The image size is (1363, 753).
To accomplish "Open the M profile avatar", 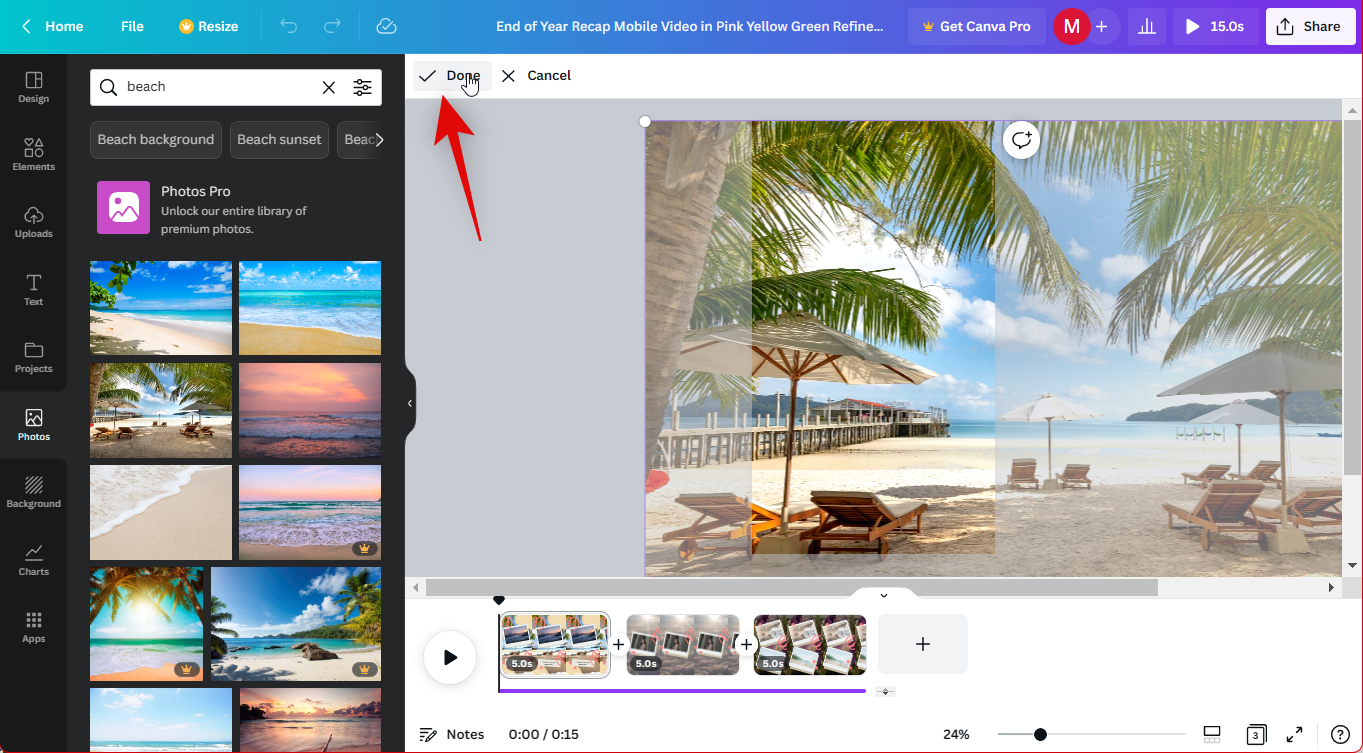I will (x=1071, y=27).
